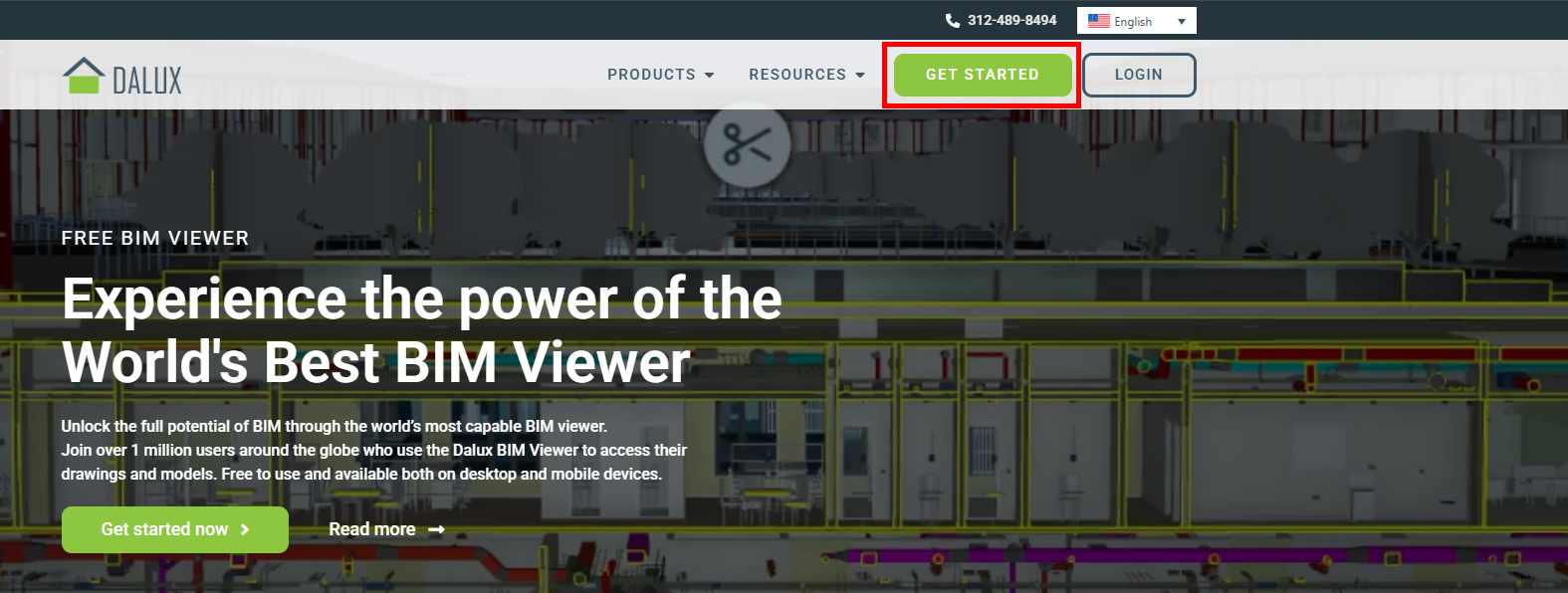The height and width of the screenshot is (593, 1568).
Task: Open the RESOURCES menu
Action: pos(797,75)
